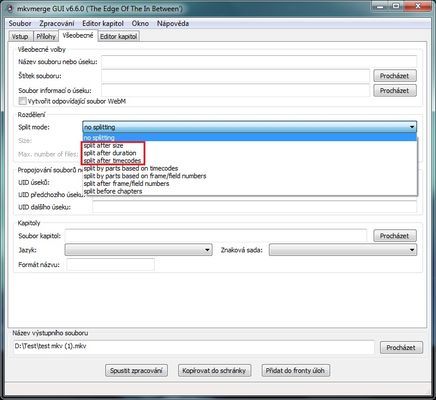The image size is (436, 400).
Task: Enable the Vytvořit odpovídající soubor WebM checkbox
Action: [22, 101]
